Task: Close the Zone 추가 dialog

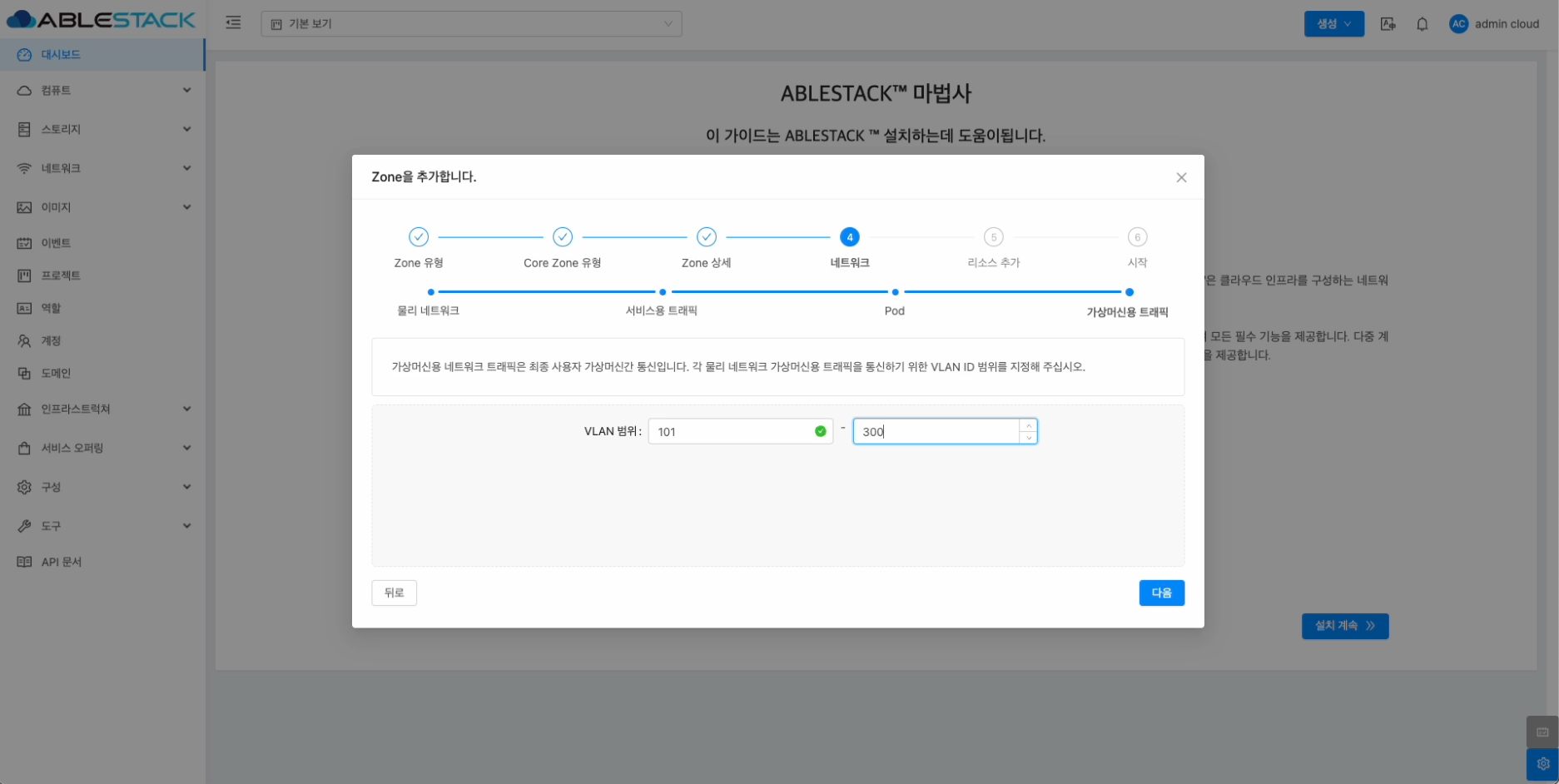Action: pos(1181,177)
